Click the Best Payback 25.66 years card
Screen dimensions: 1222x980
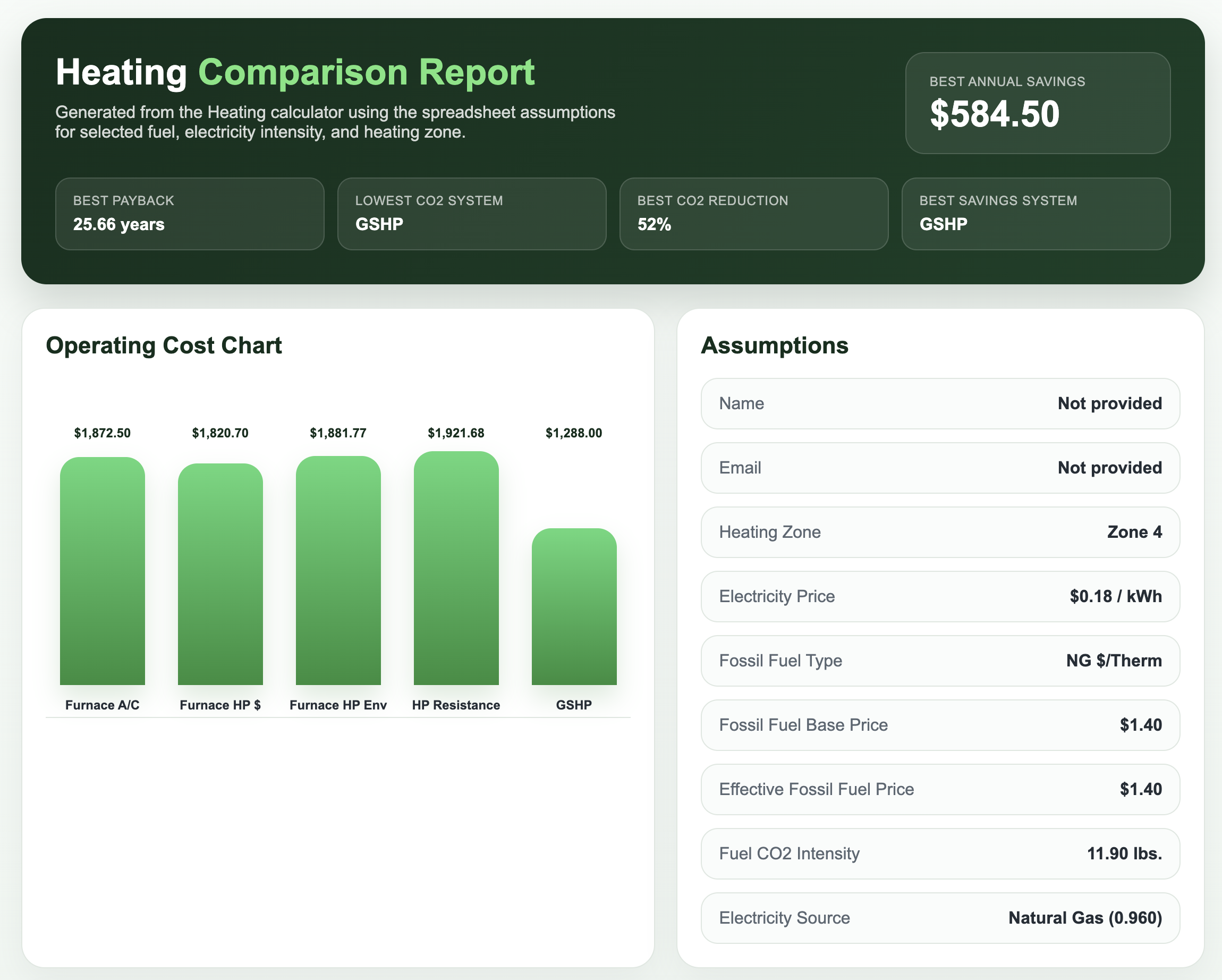click(190, 214)
